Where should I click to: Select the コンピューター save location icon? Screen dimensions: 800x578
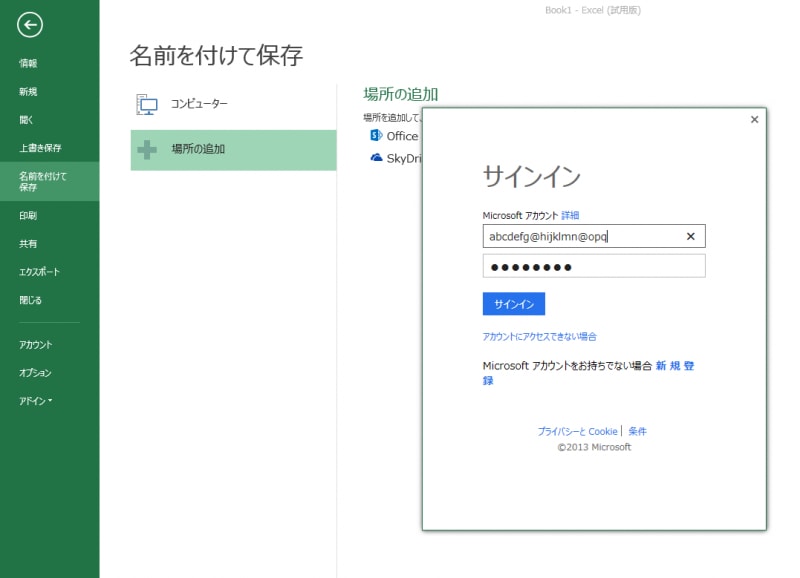tap(146, 103)
